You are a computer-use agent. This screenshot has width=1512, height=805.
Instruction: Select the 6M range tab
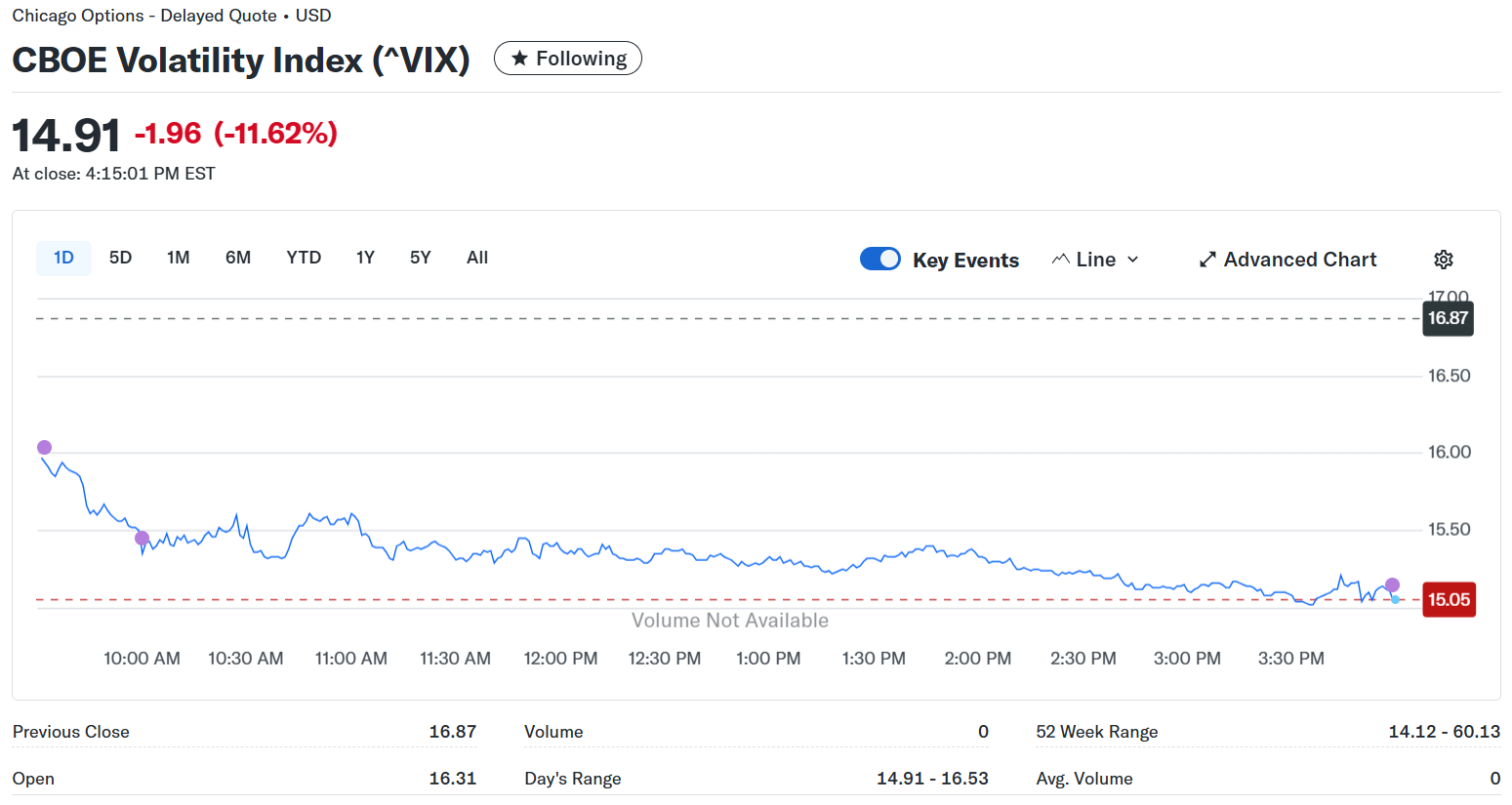(238, 258)
